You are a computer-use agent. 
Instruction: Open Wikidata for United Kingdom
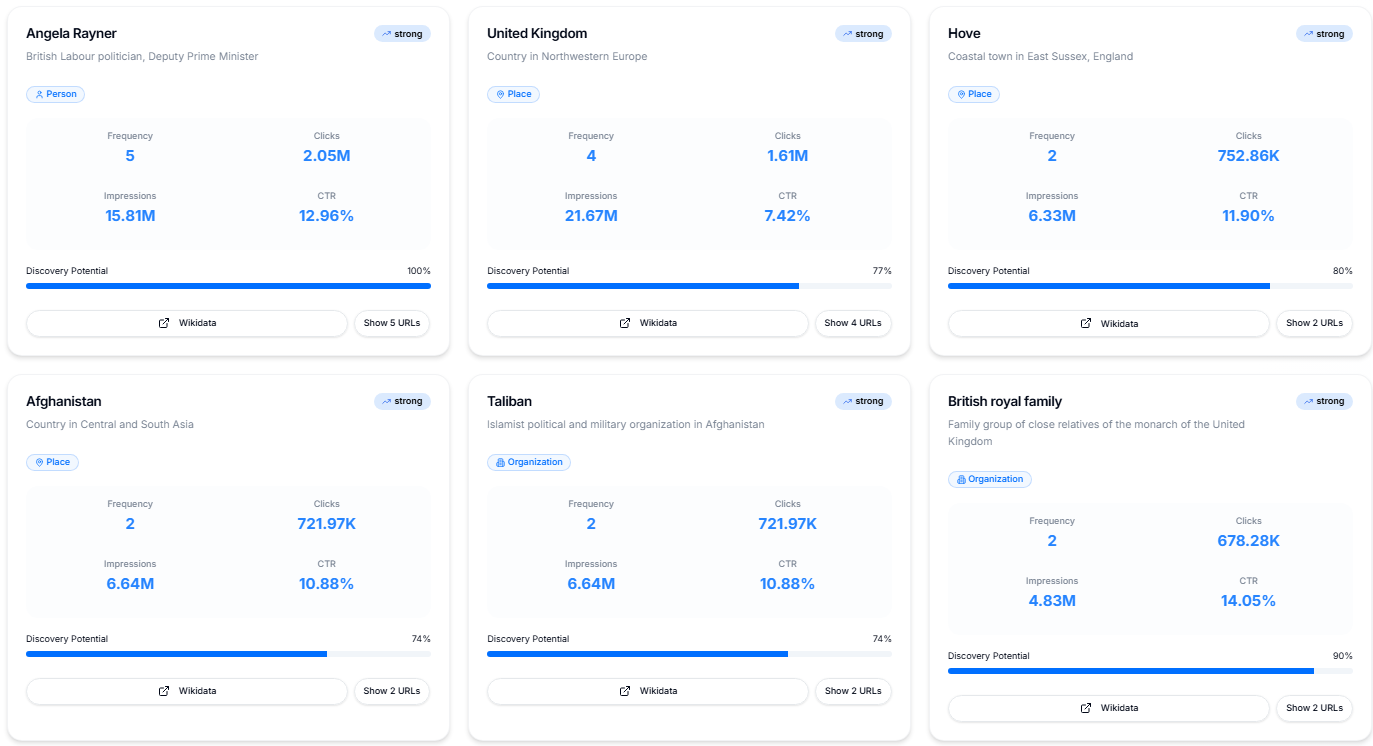coord(647,323)
